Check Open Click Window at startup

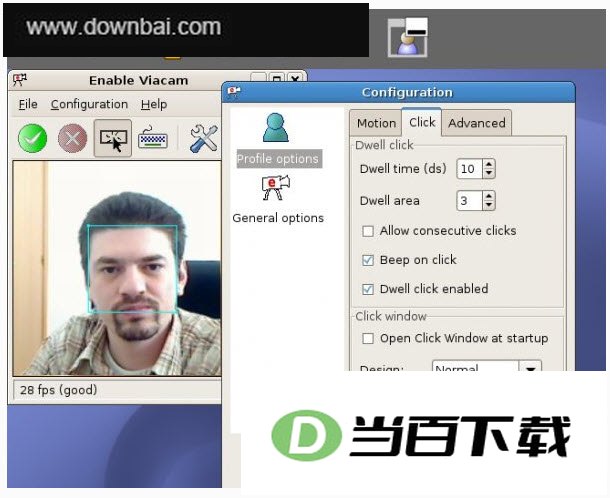[x=368, y=338]
